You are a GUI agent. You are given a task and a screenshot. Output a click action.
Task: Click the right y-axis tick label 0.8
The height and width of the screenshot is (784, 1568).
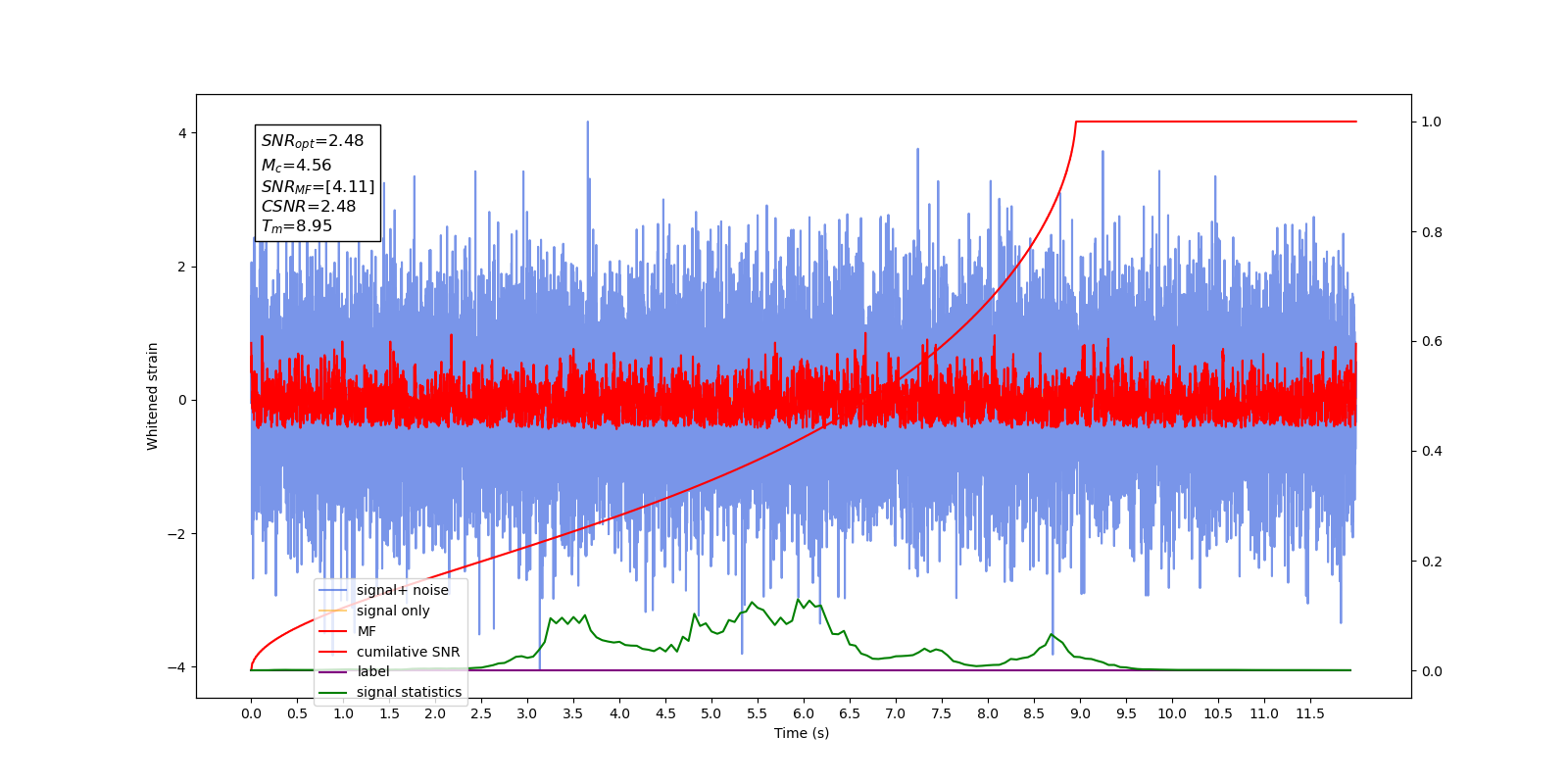coord(1432,232)
